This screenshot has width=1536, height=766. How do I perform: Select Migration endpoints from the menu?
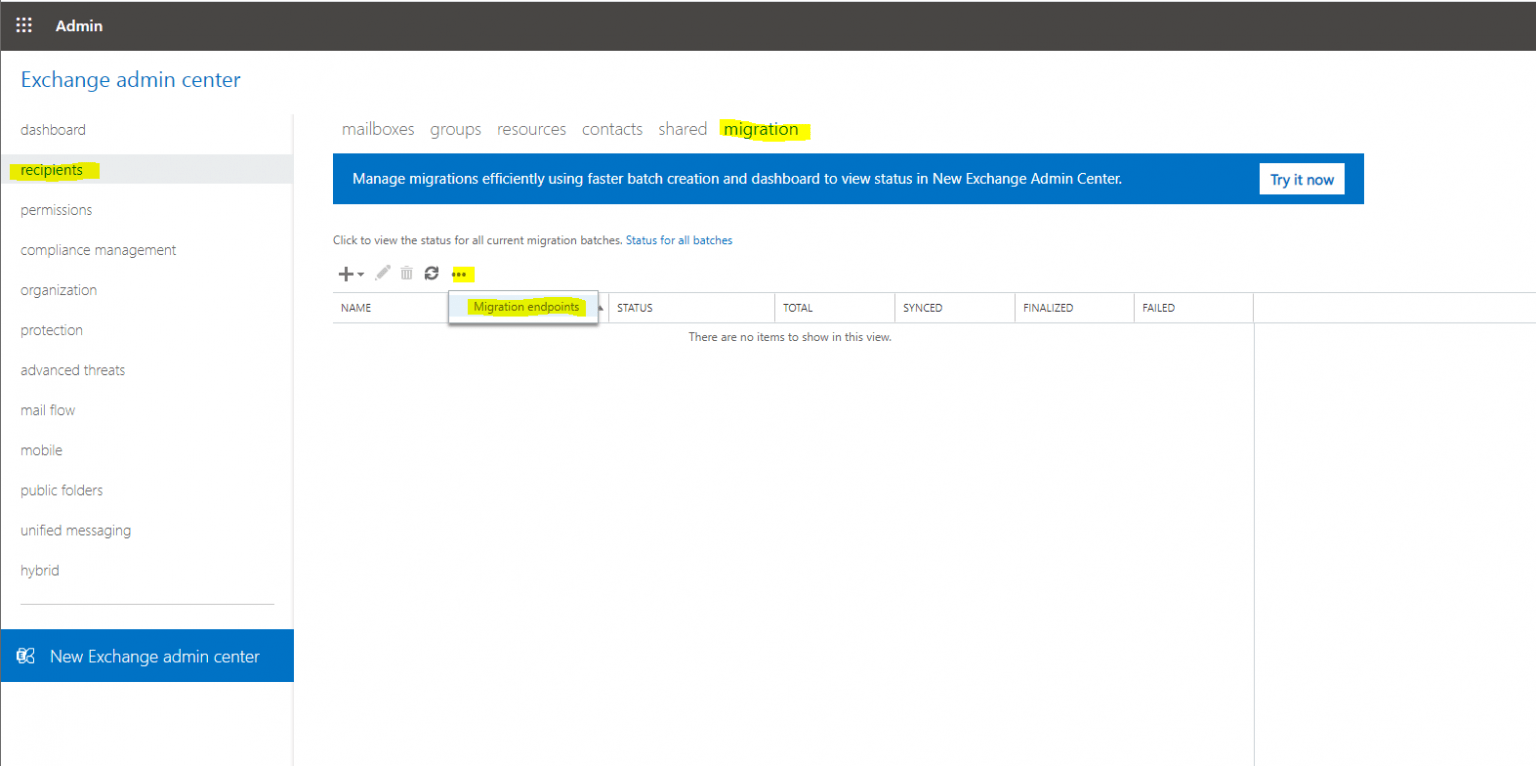(526, 306)
